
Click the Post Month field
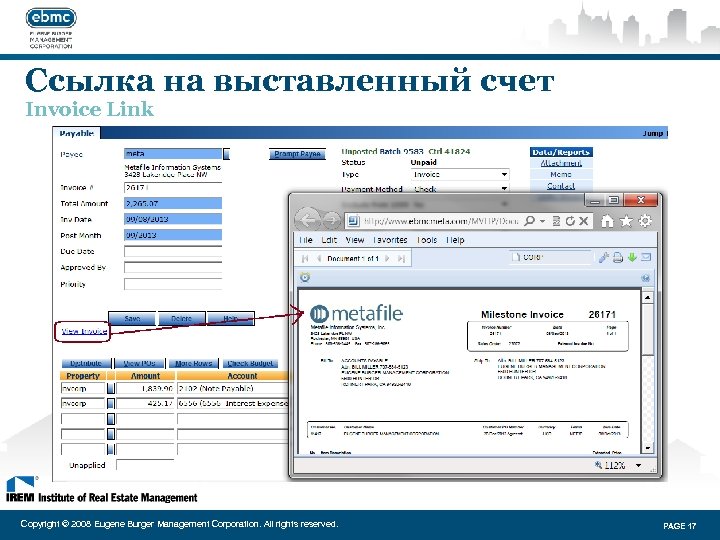tap(173, 235)
